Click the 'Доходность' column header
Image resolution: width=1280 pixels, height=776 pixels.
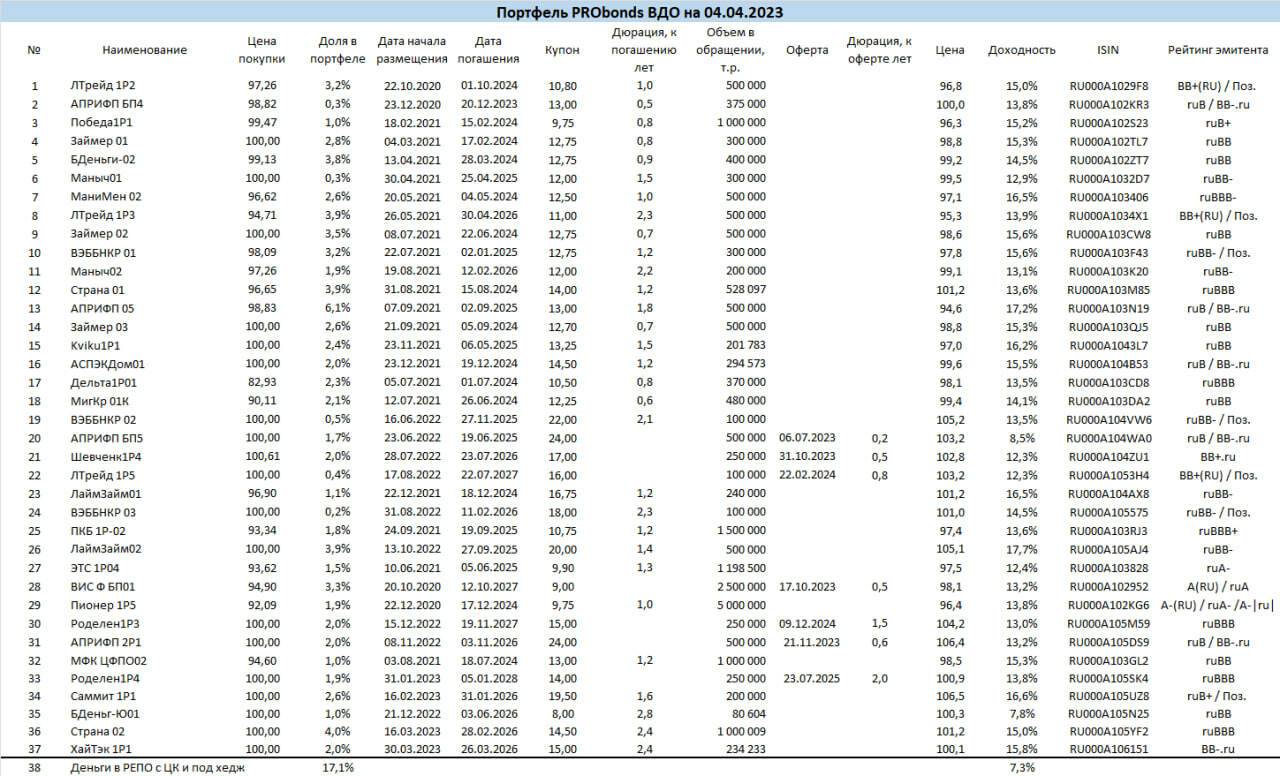[x=1021, y=49]
